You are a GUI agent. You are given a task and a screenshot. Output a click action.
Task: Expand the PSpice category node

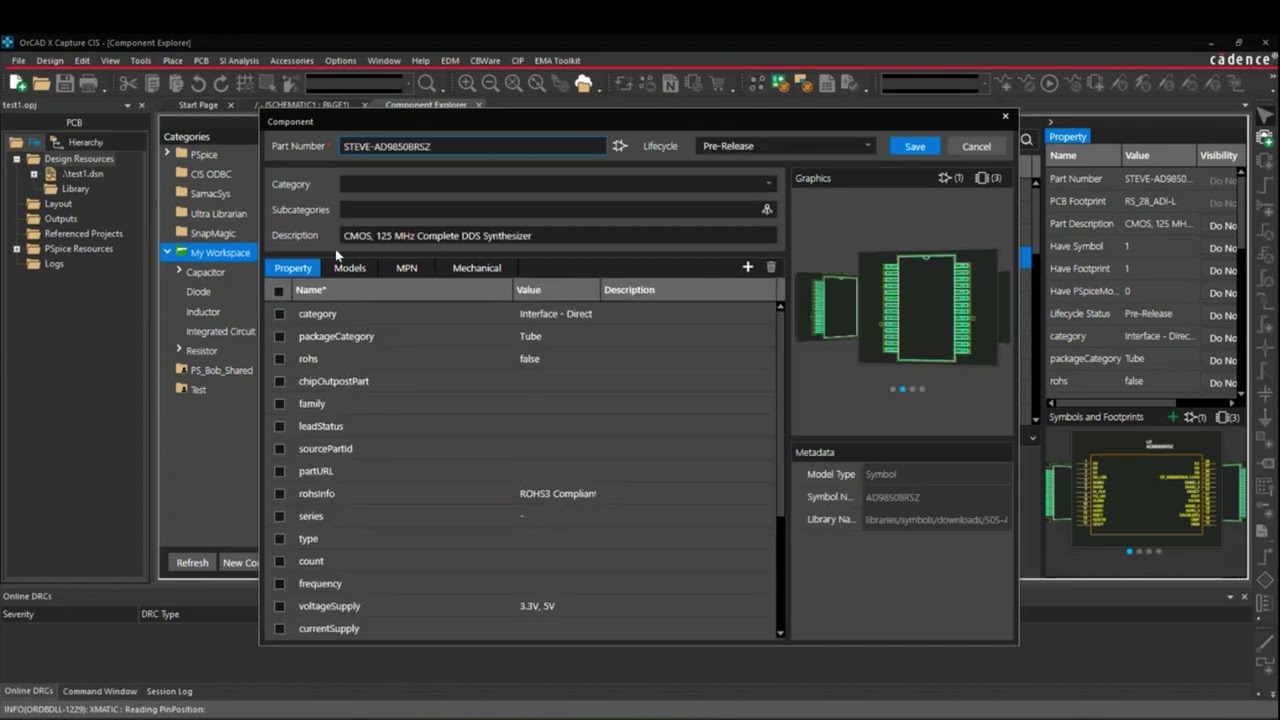coord(167,153)
